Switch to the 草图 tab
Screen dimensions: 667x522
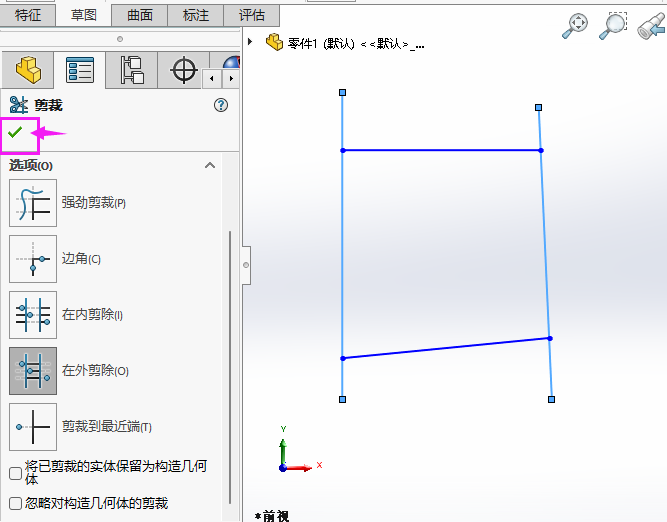[x=83, y=15]
